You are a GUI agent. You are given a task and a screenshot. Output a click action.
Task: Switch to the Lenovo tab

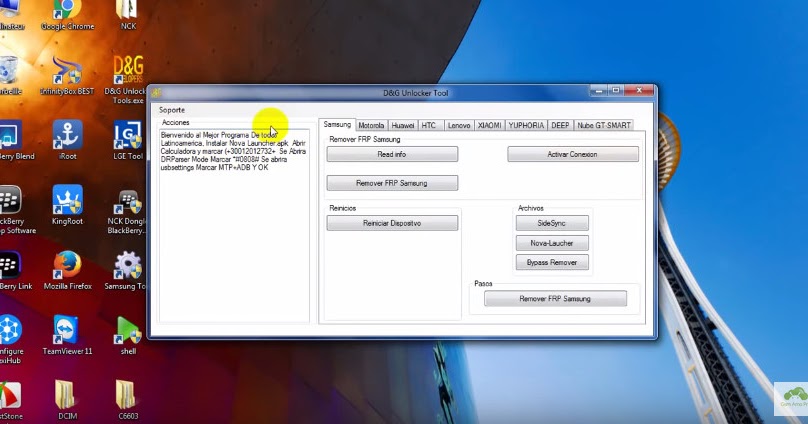459,125
